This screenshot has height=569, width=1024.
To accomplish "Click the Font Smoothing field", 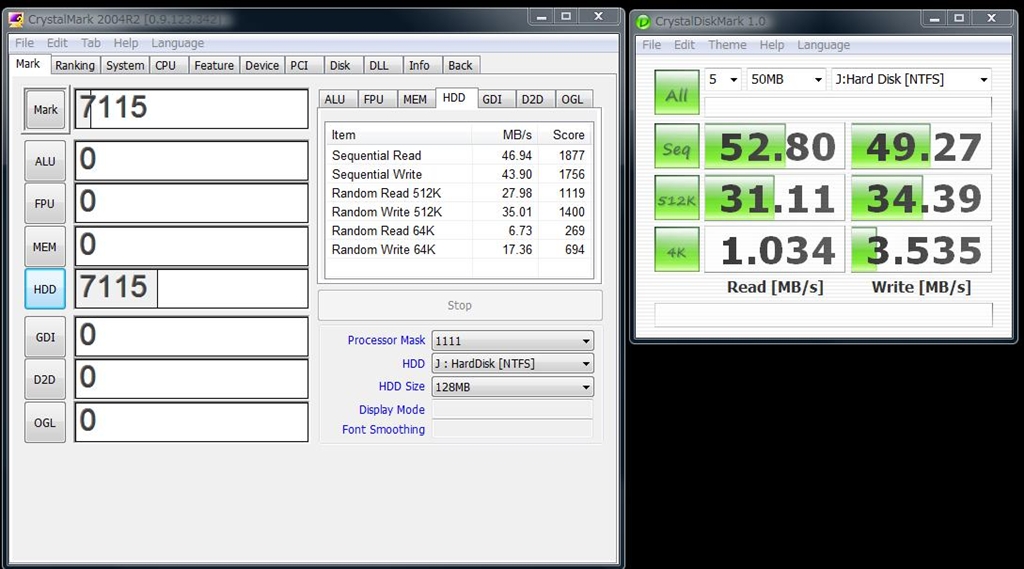I will pos(513,429).
